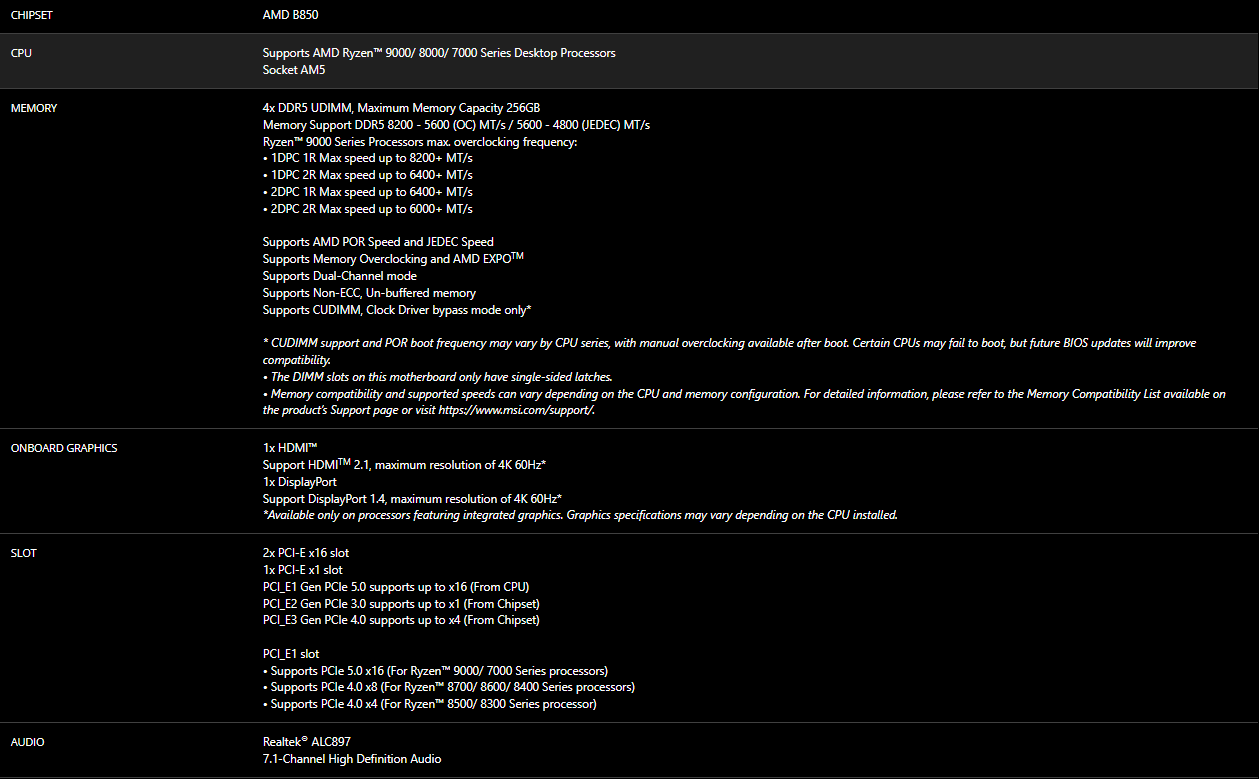This screenshot has height=779, width=1259.
Task: Click 'Supports CUDIMM, Clock Driver bypass mode only' line
Action: 397,310
